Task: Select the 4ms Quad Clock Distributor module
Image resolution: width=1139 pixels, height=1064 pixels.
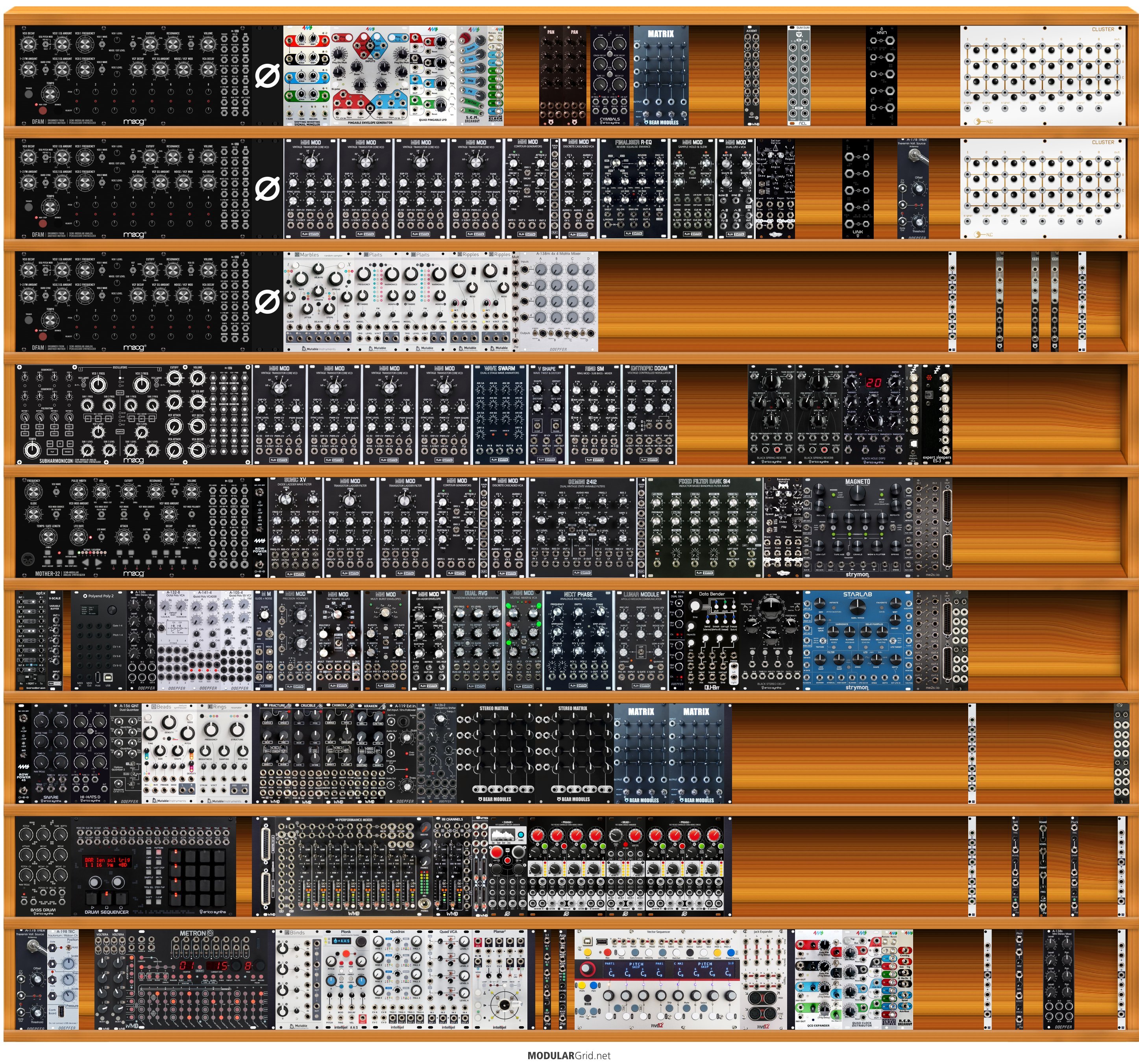Action: [x=862, y=979]
